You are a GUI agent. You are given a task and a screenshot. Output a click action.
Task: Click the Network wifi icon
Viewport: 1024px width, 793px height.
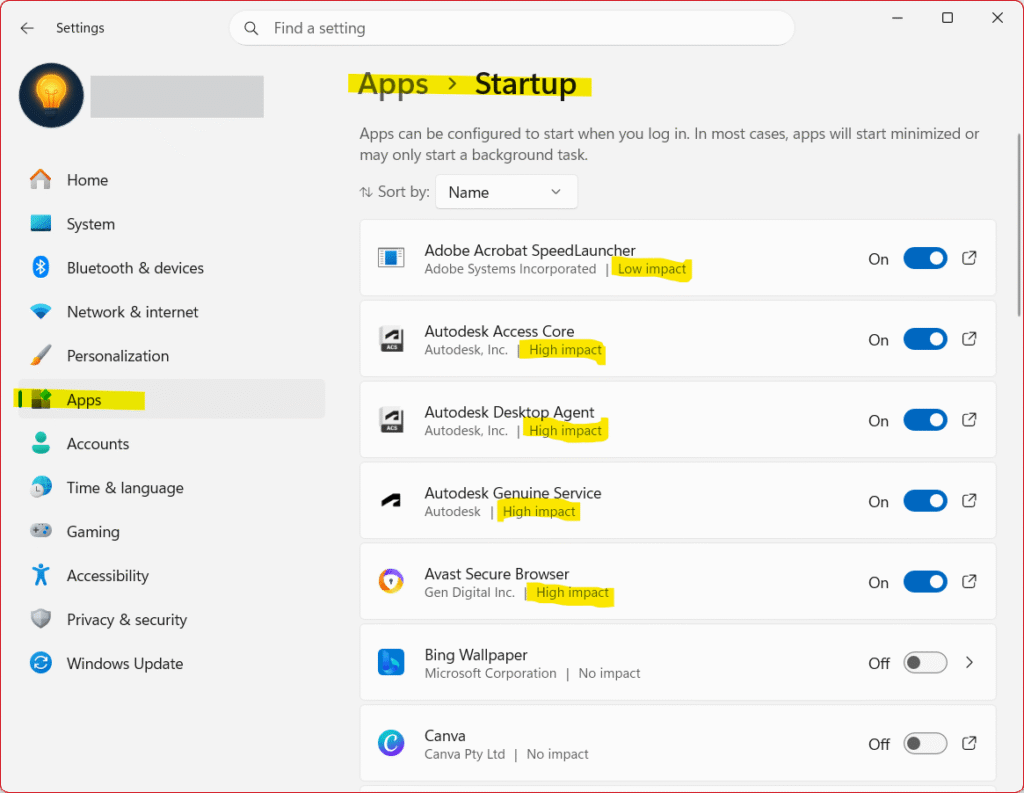pyautogui.click(x=40, y=312)
